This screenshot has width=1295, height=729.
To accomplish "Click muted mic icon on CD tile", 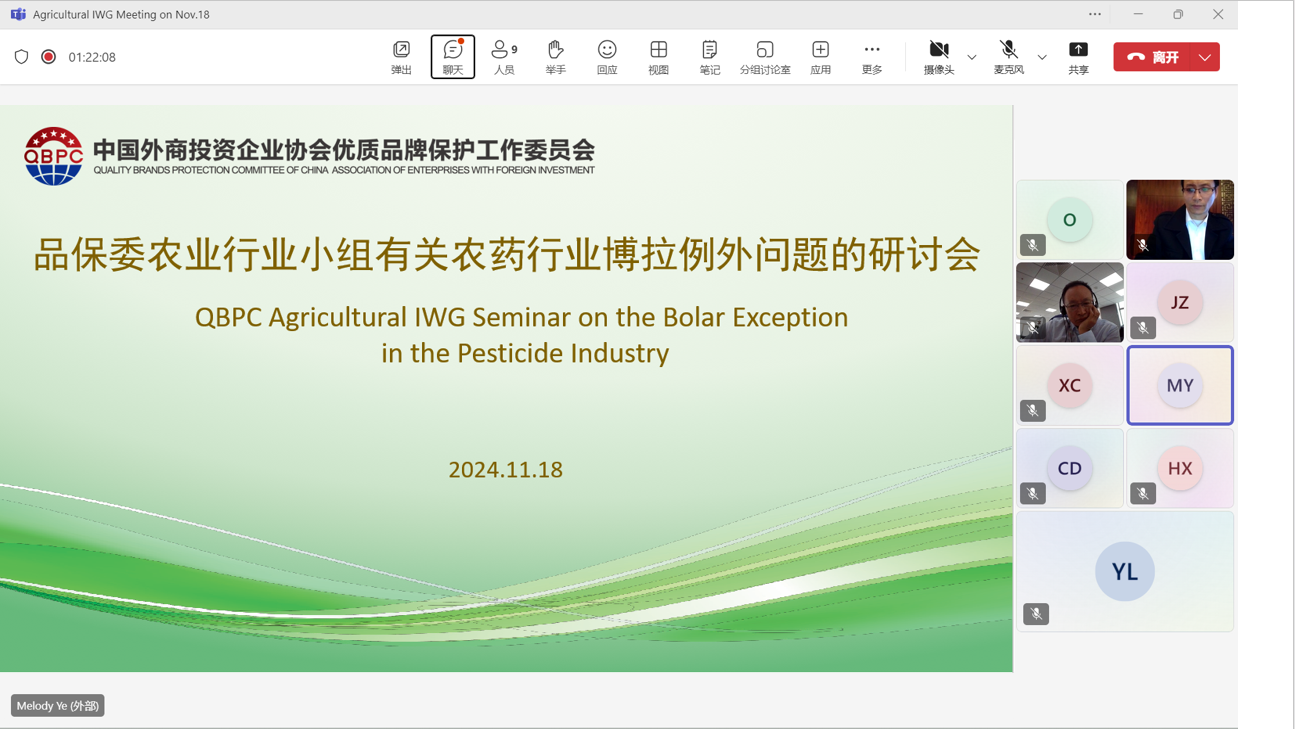I will 1033,493.
